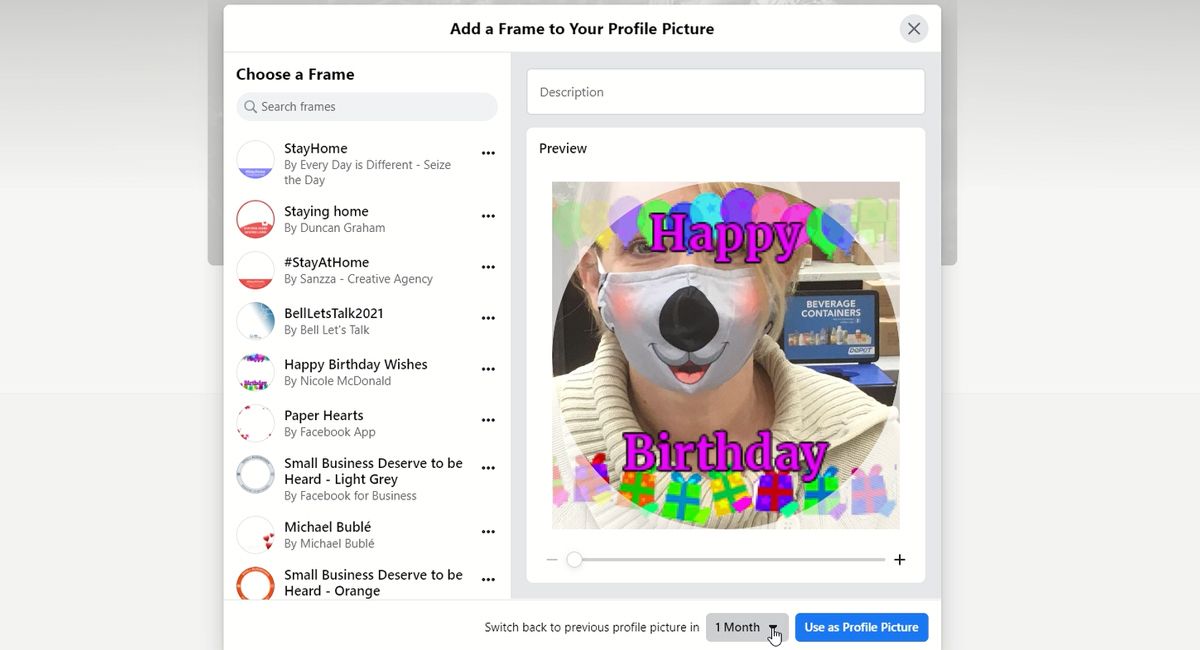Click 'Small Business Deserve to be Heard - Light Grey'
The height and width of the screenshot is (650, 1200).
point(373,471)
